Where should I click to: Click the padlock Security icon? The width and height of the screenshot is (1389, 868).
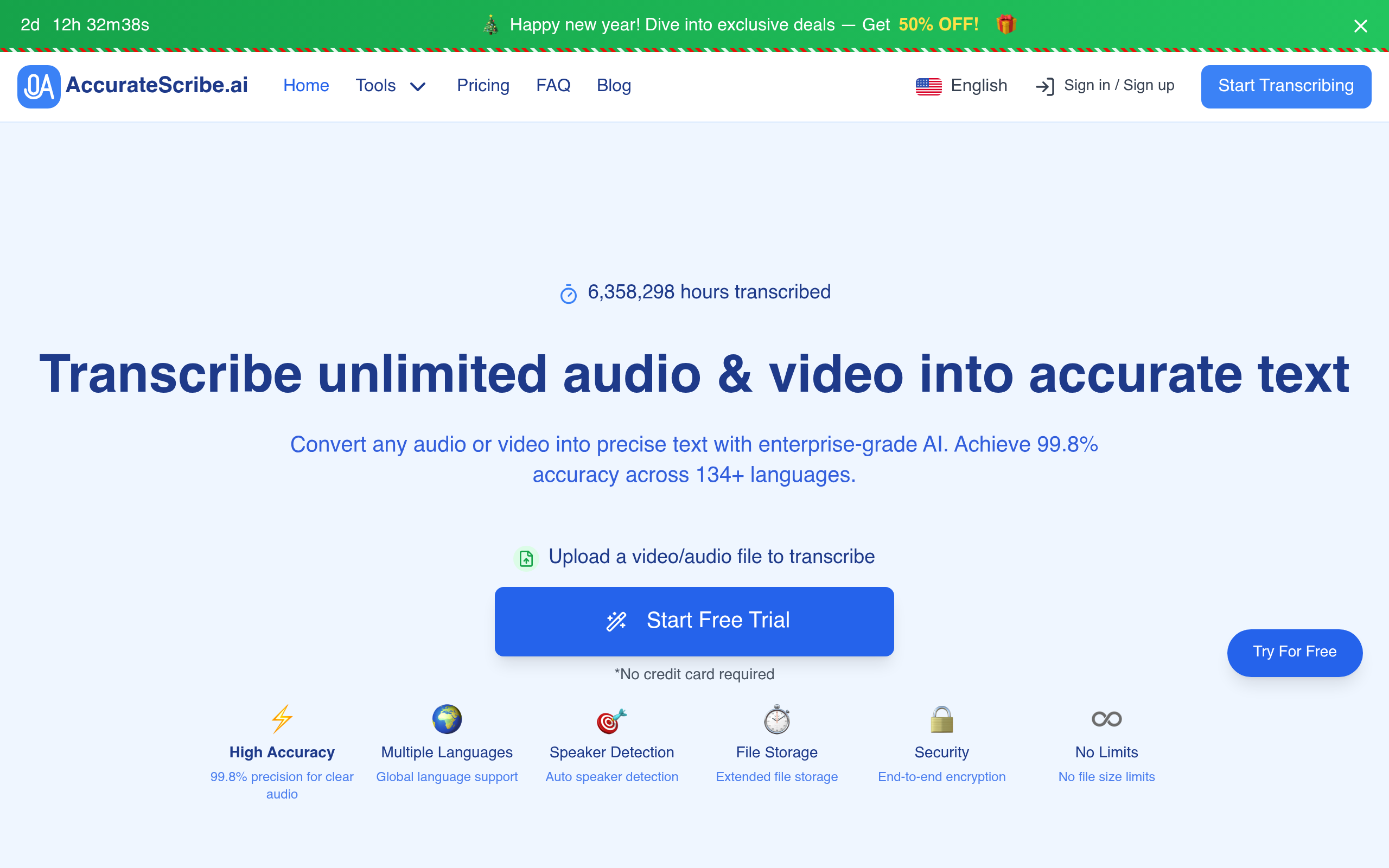(x=942, y=719)
